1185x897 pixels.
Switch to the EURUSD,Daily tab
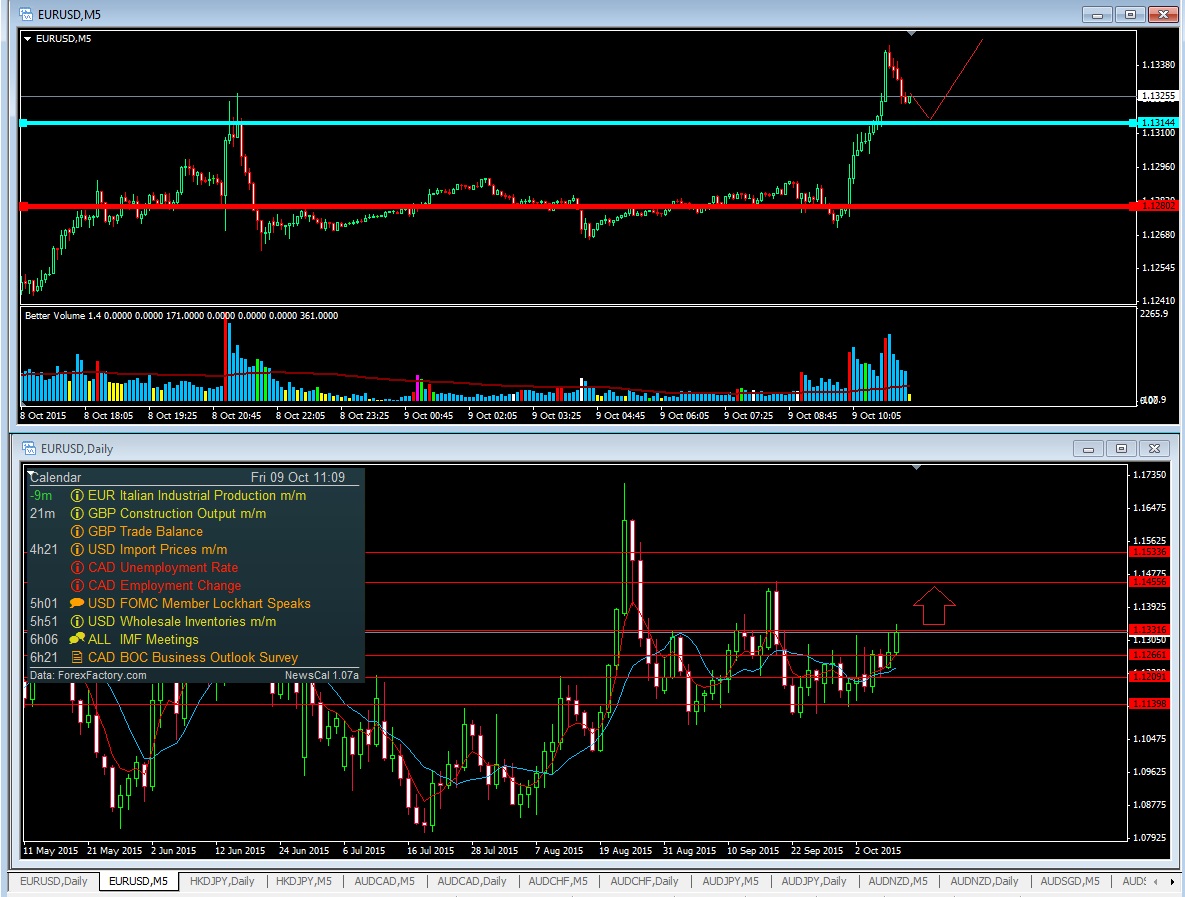tap(54, 881)
